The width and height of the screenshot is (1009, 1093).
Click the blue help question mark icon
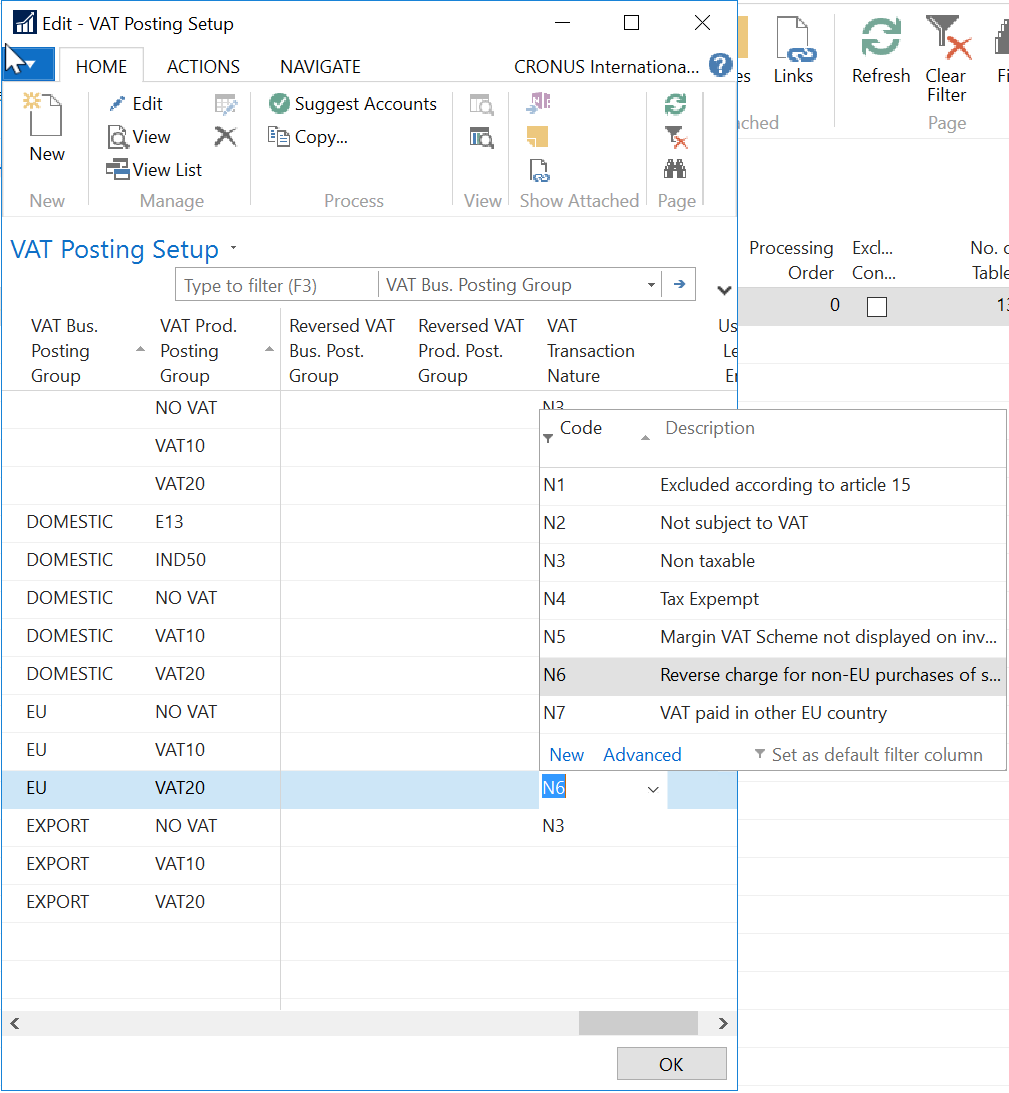(720, 66)
